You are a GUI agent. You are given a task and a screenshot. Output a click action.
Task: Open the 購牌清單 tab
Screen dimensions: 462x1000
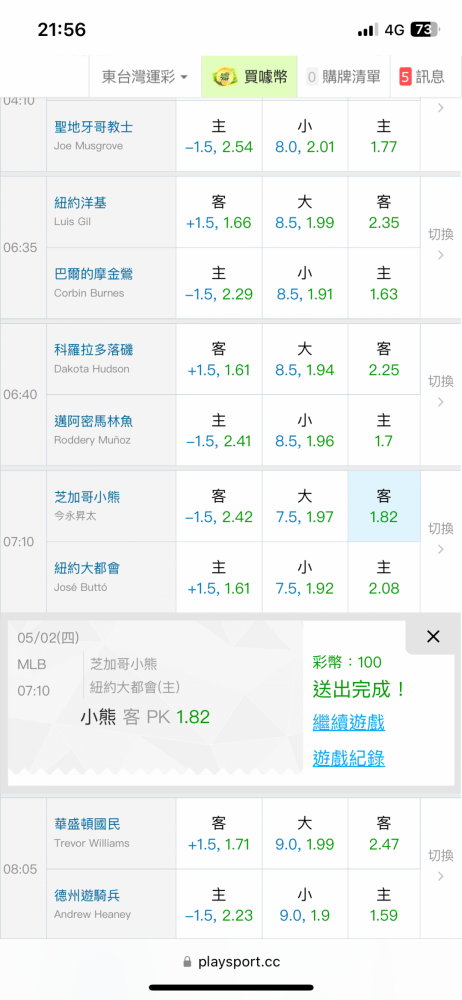[343, 77]
